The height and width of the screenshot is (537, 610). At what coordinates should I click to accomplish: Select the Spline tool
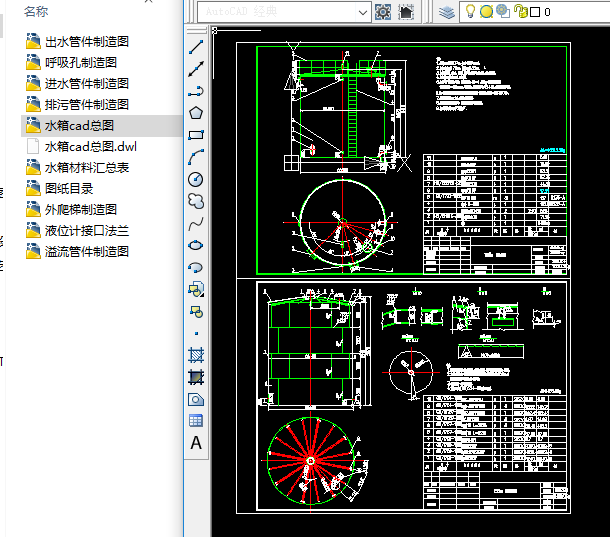point(196,223)
